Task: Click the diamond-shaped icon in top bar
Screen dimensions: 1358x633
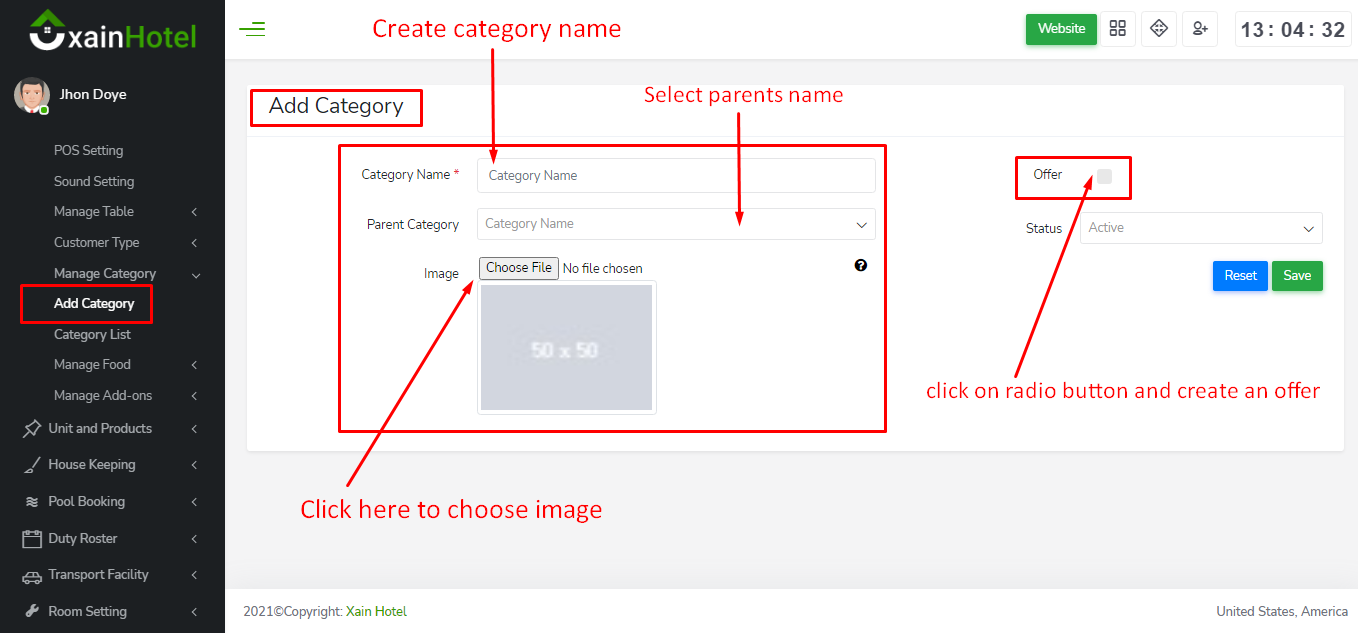Action: click(1159, 29)
